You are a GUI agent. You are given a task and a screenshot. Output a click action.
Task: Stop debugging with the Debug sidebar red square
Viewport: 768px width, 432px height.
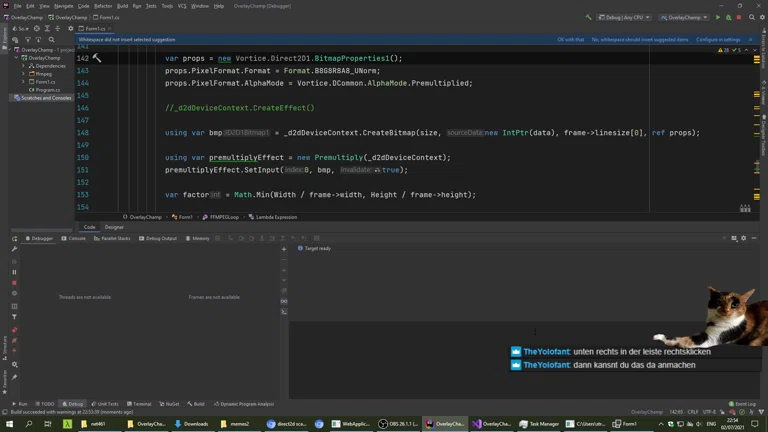pyautogui.click(x=14, y=283)
